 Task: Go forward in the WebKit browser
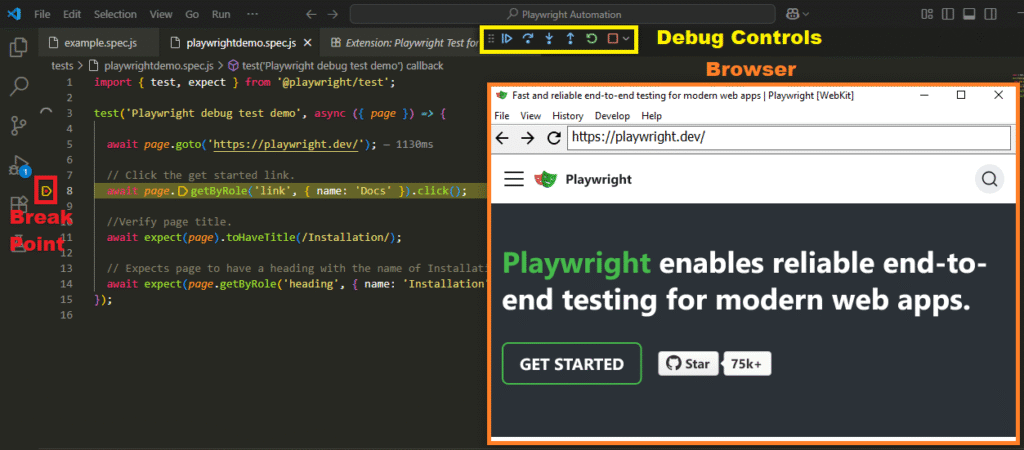[528, 138]
